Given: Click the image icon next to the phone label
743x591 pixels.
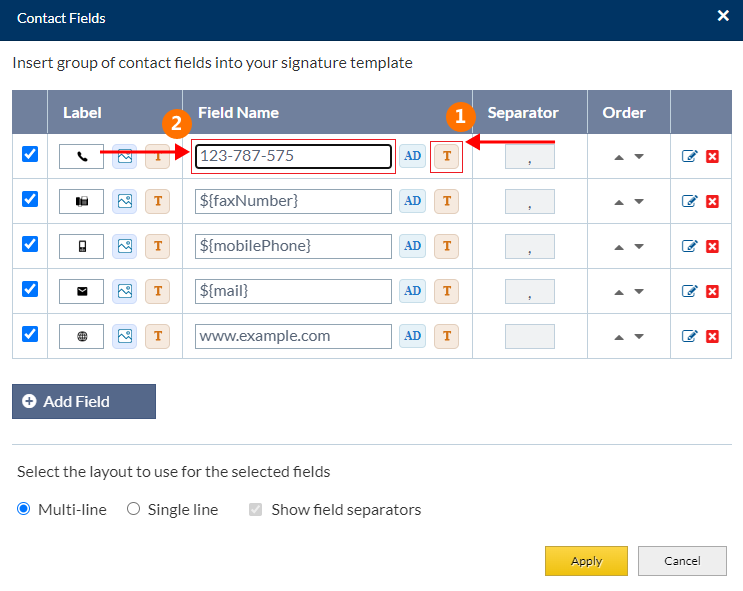Looking at the screenshot, I should [x=124, y=156].
